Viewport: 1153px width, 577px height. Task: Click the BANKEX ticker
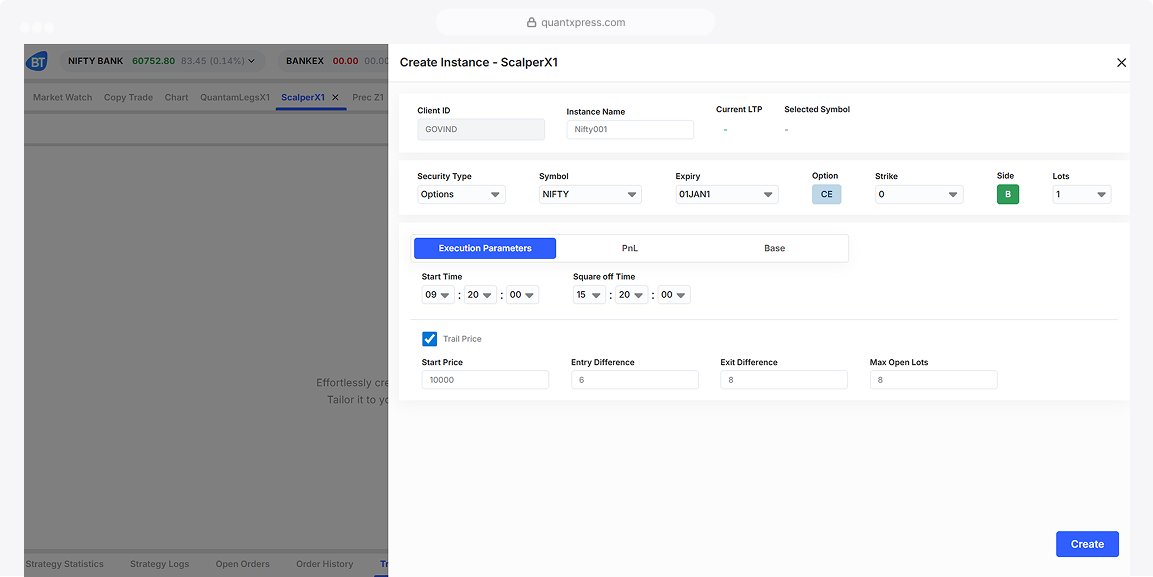(x=333, y=61)
